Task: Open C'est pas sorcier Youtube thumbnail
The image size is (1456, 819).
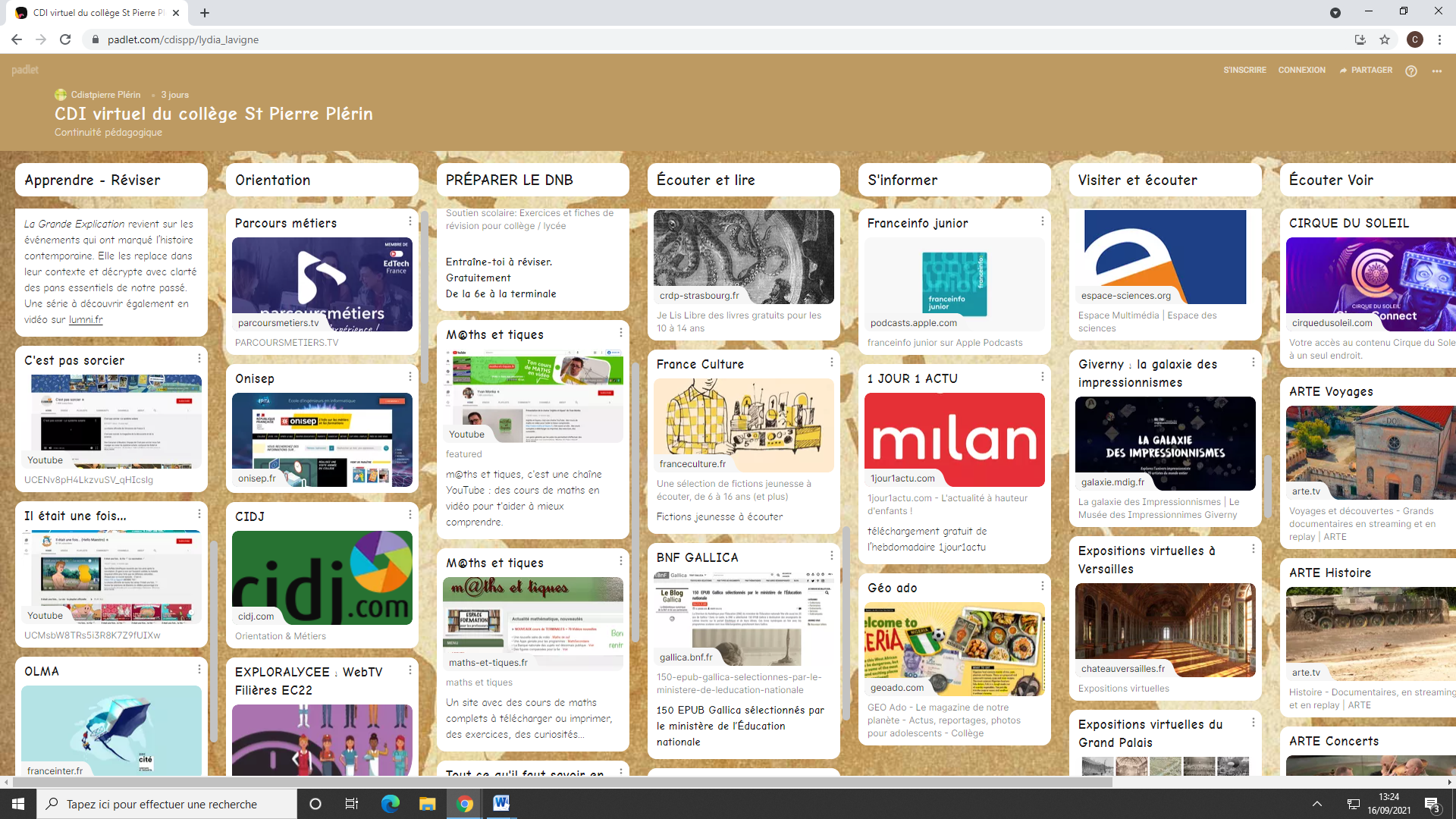Action: 111,422
